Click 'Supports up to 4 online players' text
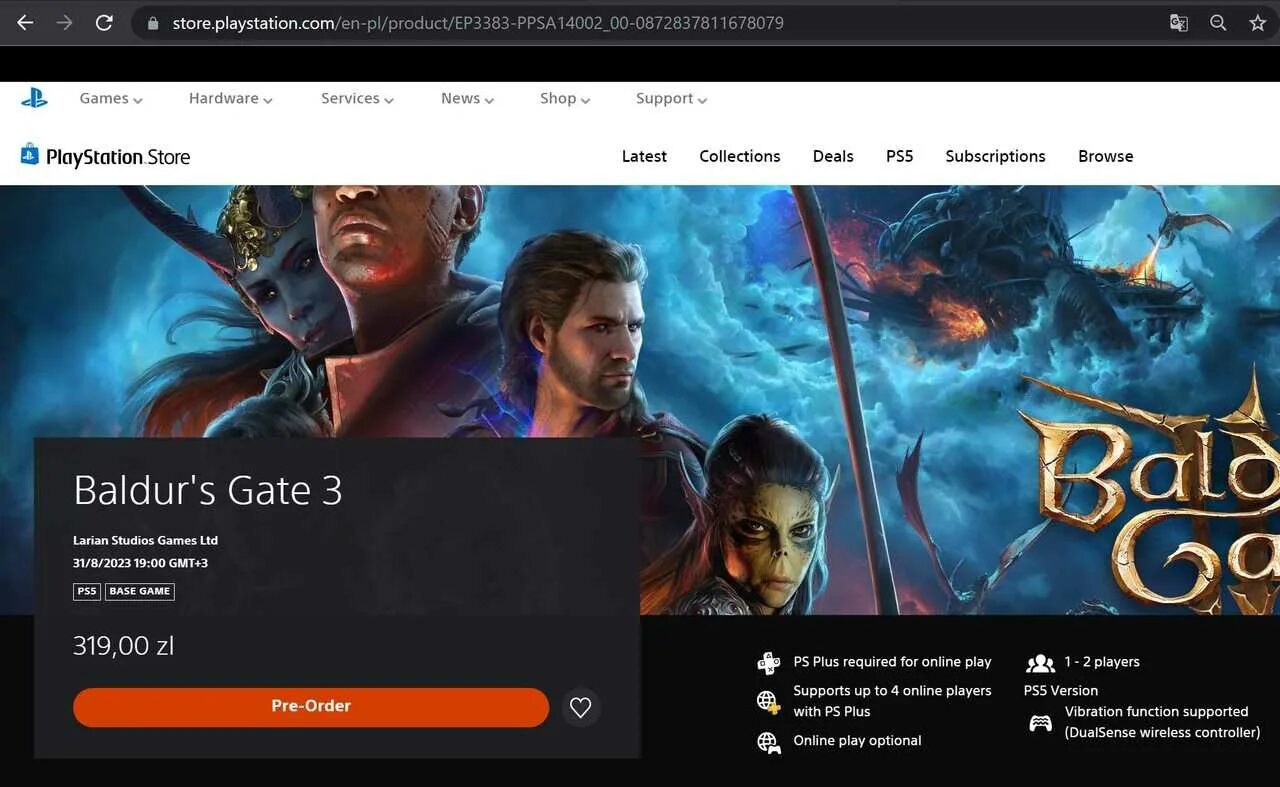The height and width of the screenshot is (787, 1280). coord(892,691)
